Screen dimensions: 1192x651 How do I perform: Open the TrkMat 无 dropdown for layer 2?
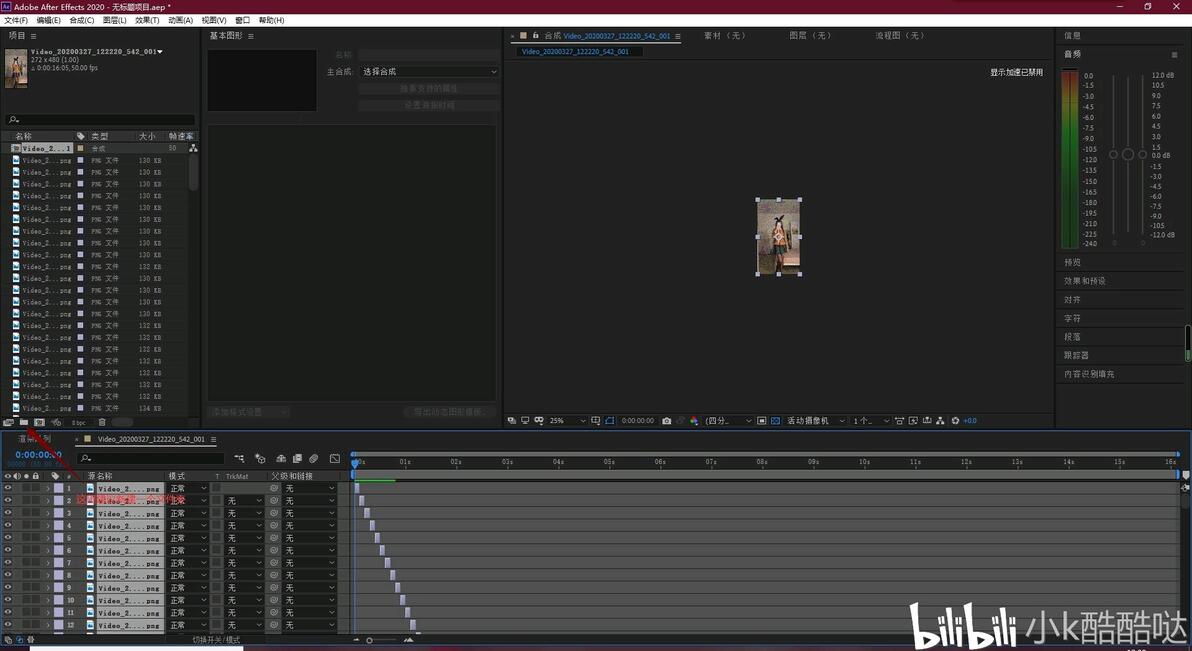[x=244, y=501]
